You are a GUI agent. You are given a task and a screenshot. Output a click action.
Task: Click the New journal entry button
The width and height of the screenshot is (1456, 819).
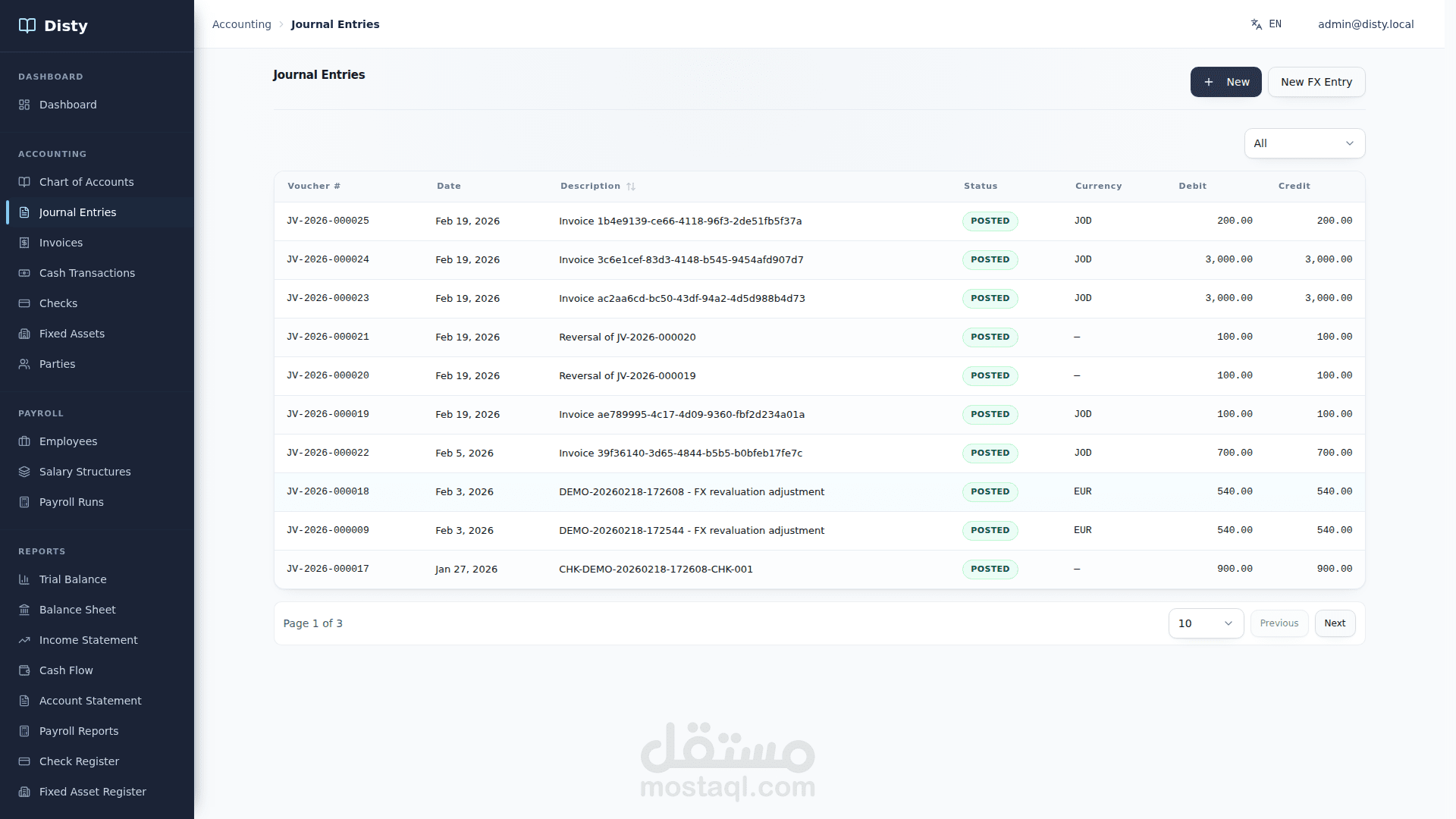point(1225,82)
